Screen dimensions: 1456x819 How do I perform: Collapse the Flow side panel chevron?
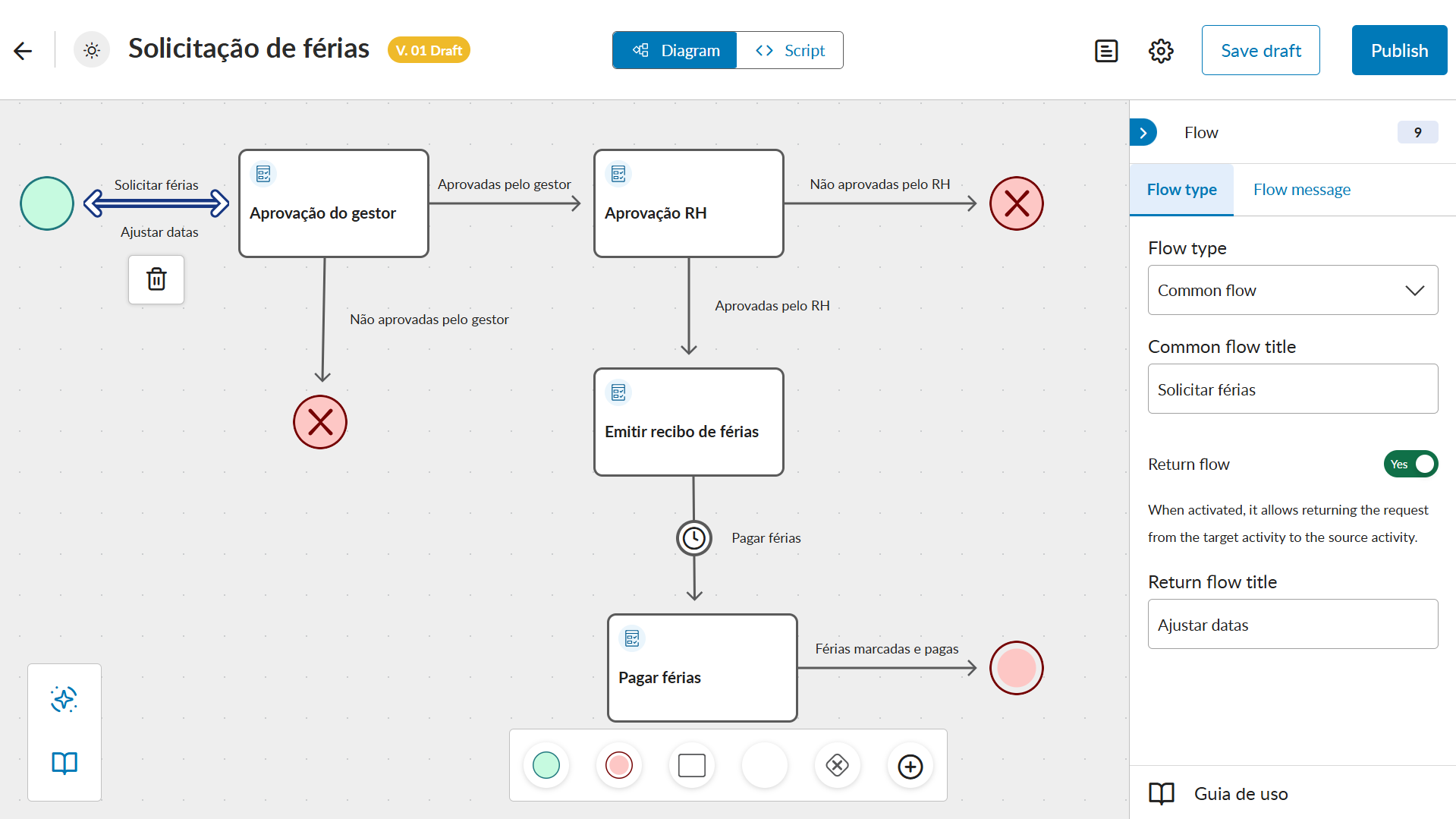click(1143, 133)
